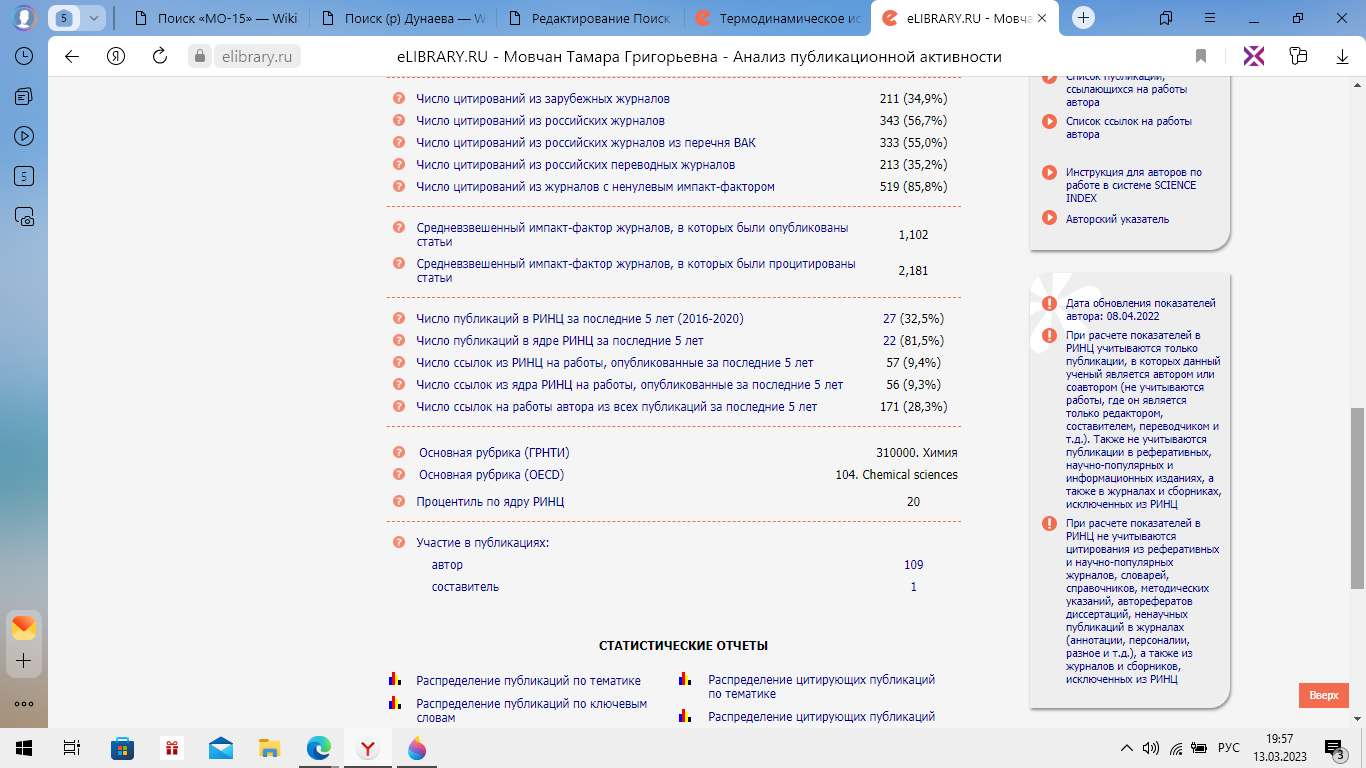
Task: Open Yandex home via Я icon
Action: [116, 57]
